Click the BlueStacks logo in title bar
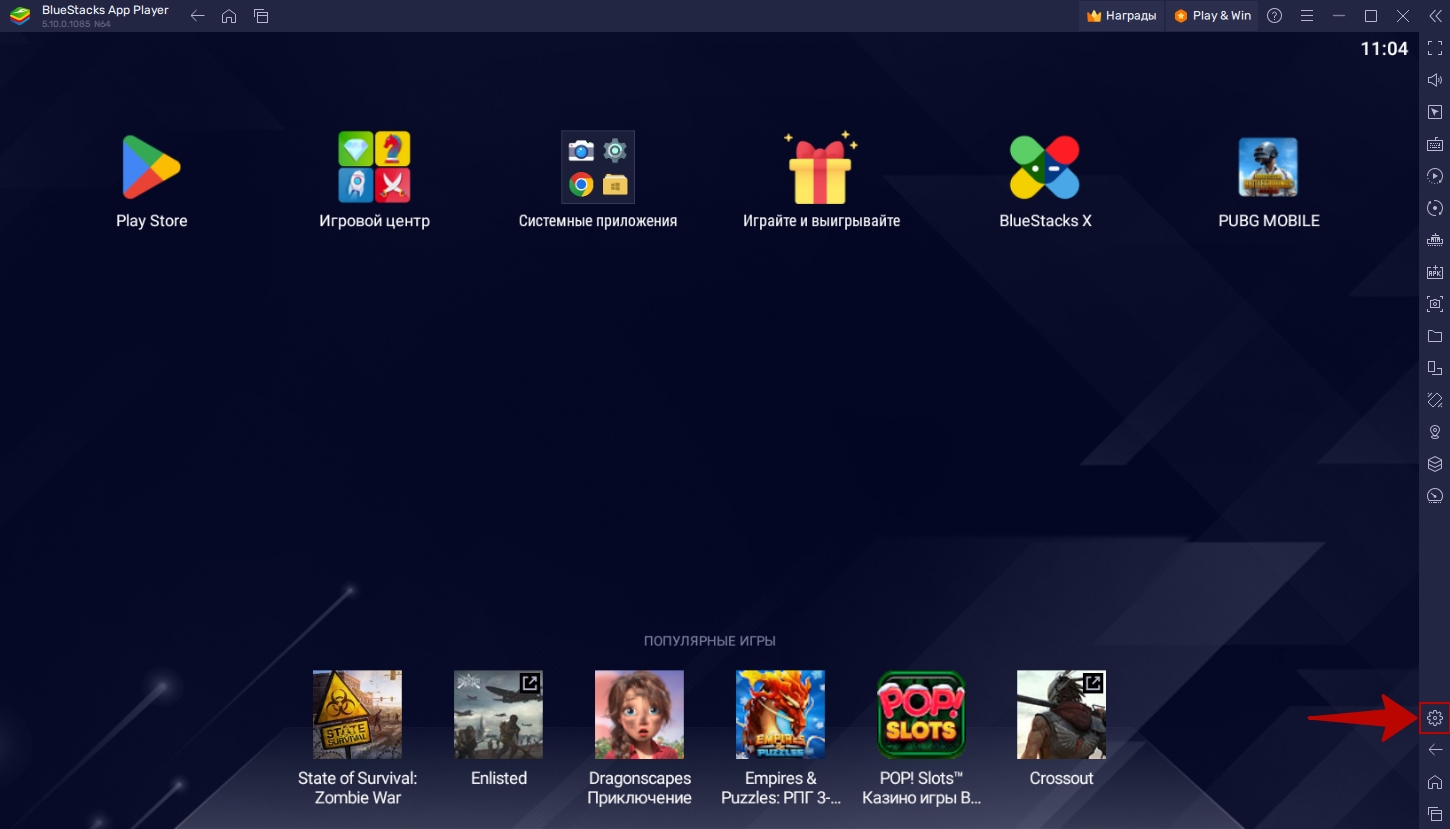Viewport: 1450px width, 829px height. pos(20,16)
